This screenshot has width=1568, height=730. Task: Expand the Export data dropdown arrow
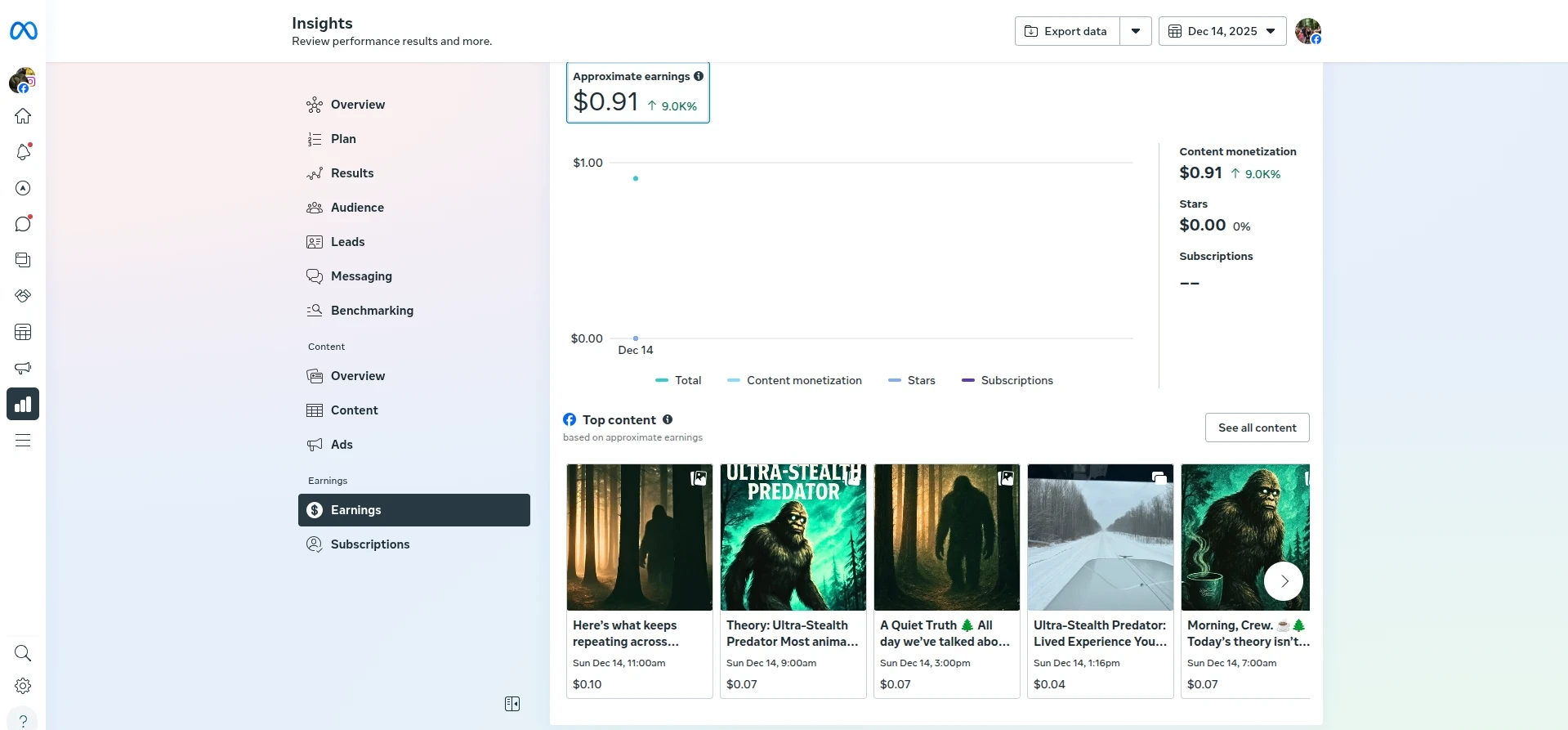pos(1136,31)
